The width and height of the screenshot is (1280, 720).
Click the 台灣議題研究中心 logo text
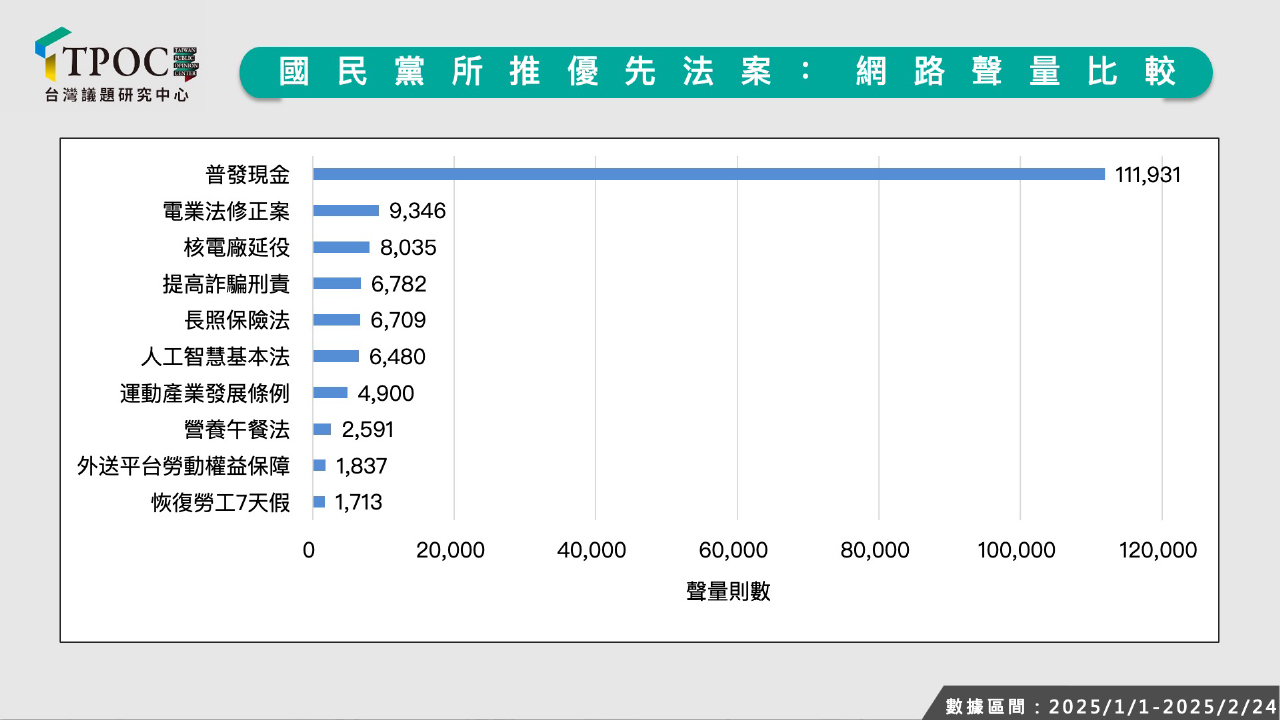point(116,95)
